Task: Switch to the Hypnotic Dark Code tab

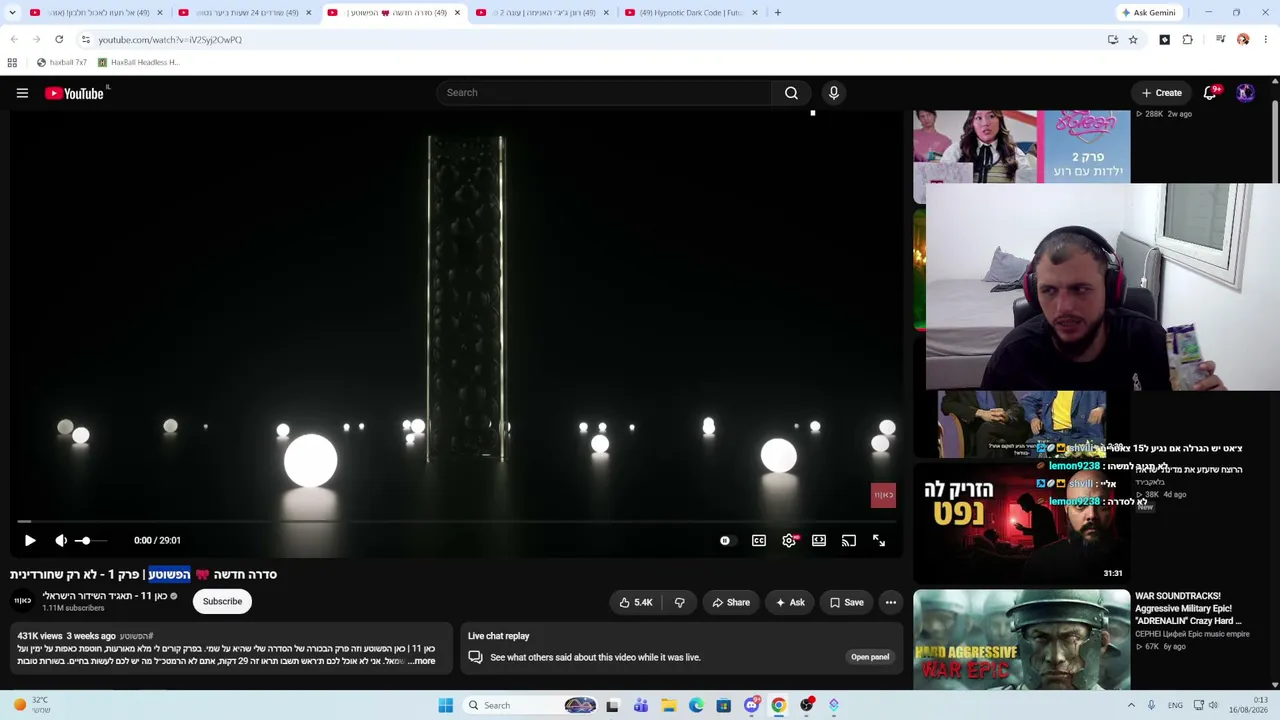Action: tap(692, 13)
